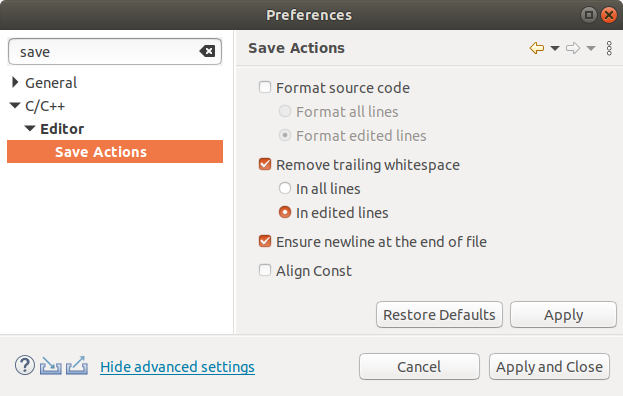
Task: Maximize the Preferences dialog window
Action: (x=589, y=15)
